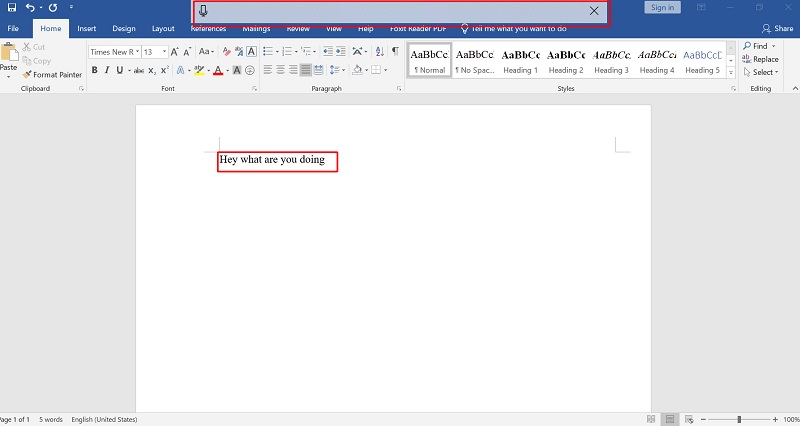800x426 pixels.
Task: Sort the selected text alphabetically
Action: (x=380, y=51)
